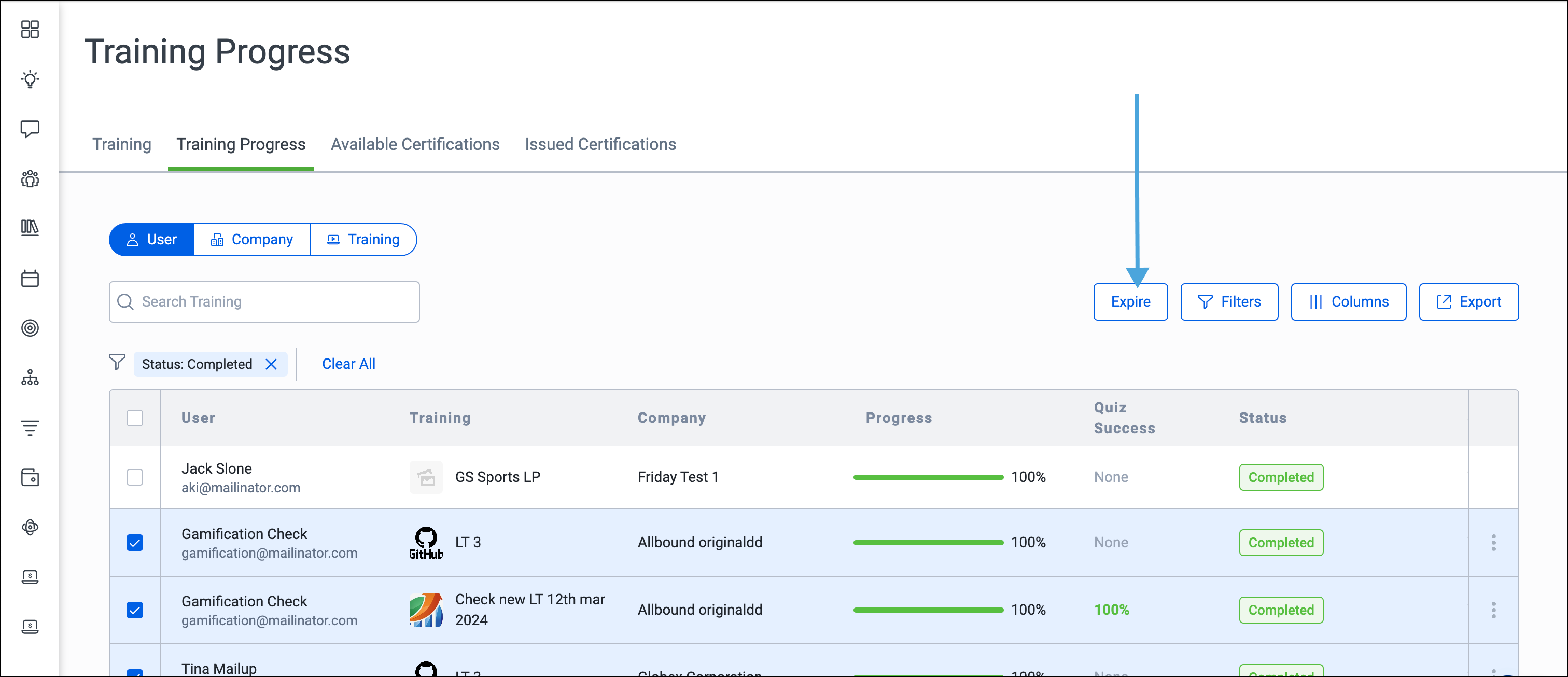Image resolution: width=1568 pixels, height=677 pixels.
Task: Click the GitHub logo in the LT 3 row
Action: [426, 543]
